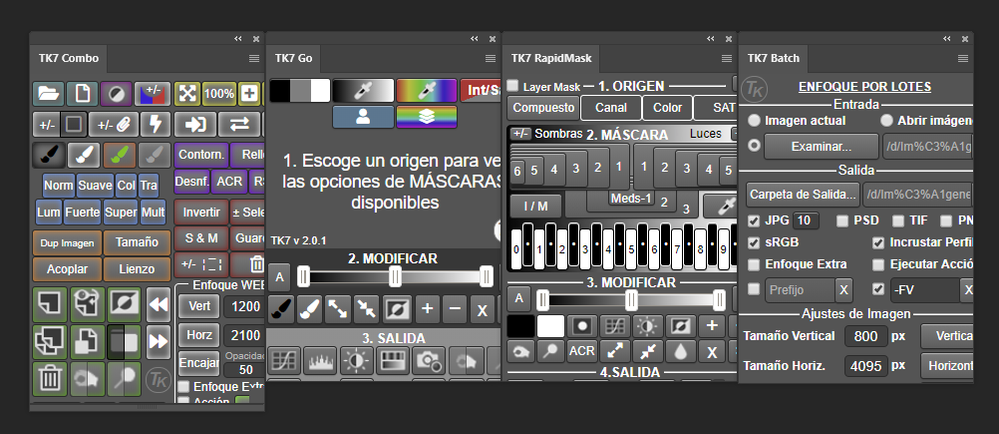Image resolution: width=999 pixels, height=434 pixels.
Task: Select the radio button beside Examinar
Action: click(754, 146)
